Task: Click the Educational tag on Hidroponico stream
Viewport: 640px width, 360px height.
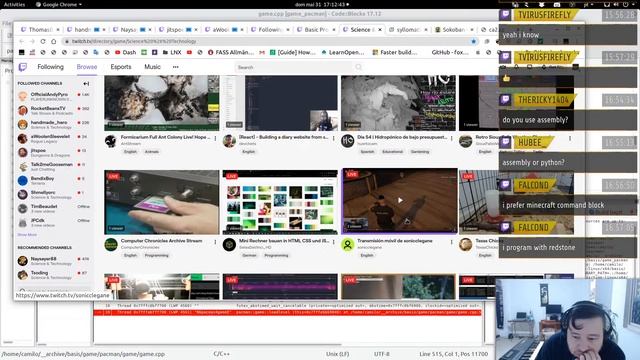Action: [392, 151]
